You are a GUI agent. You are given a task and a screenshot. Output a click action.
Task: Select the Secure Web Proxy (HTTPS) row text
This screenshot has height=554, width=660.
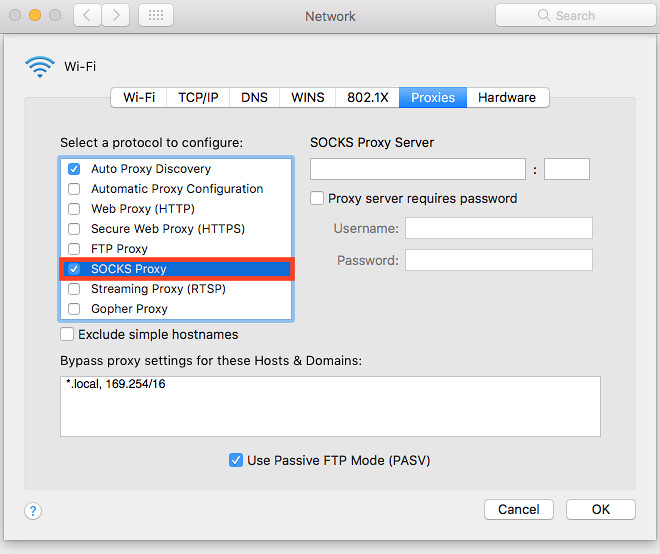[x=168, y=229]
